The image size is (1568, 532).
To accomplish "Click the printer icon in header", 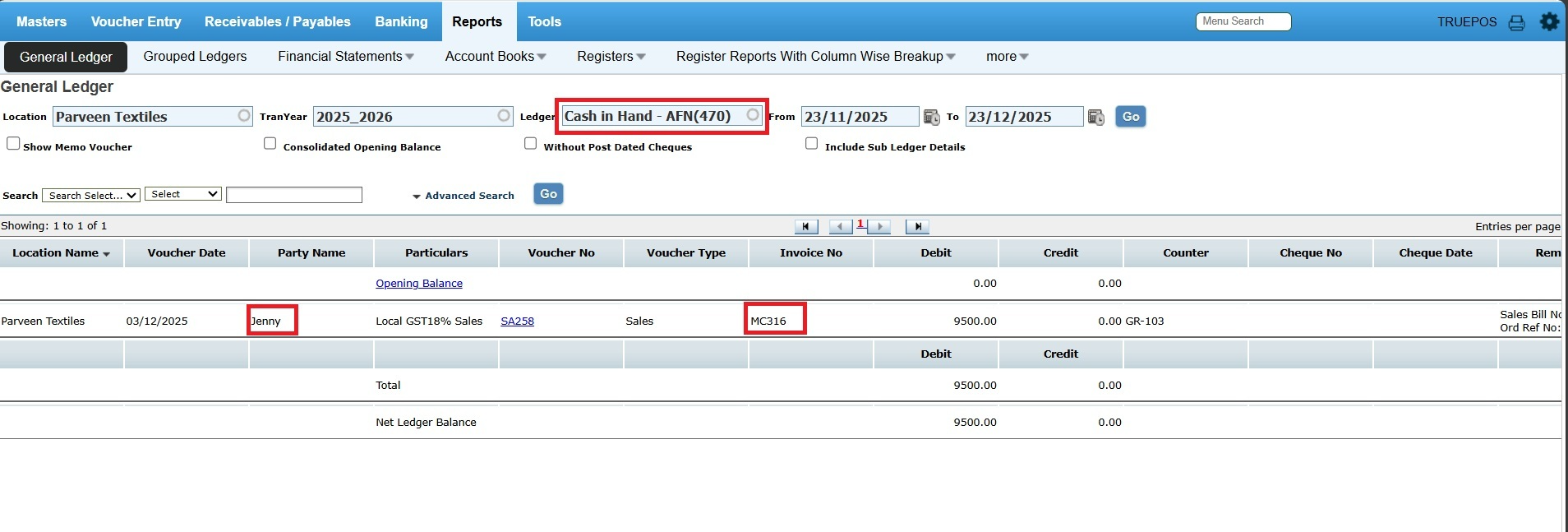I will [x=1516, y=23].
